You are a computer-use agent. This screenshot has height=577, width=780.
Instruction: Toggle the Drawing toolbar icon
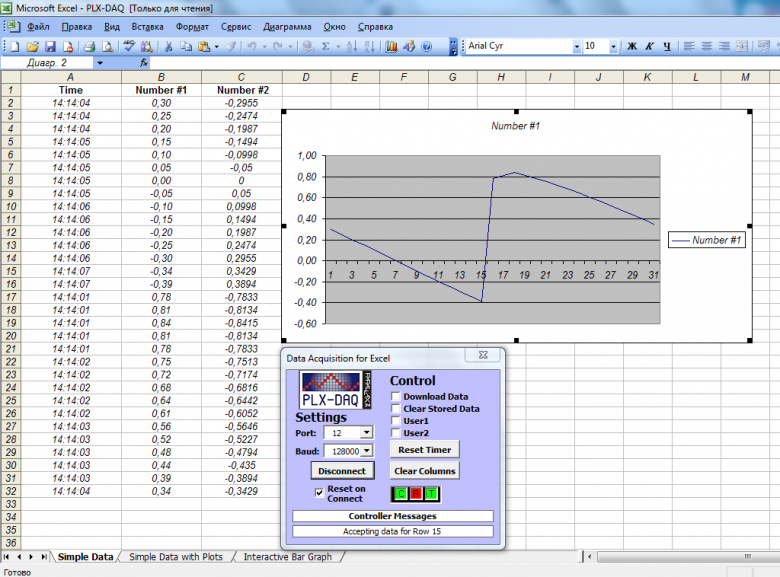(409, 47)
